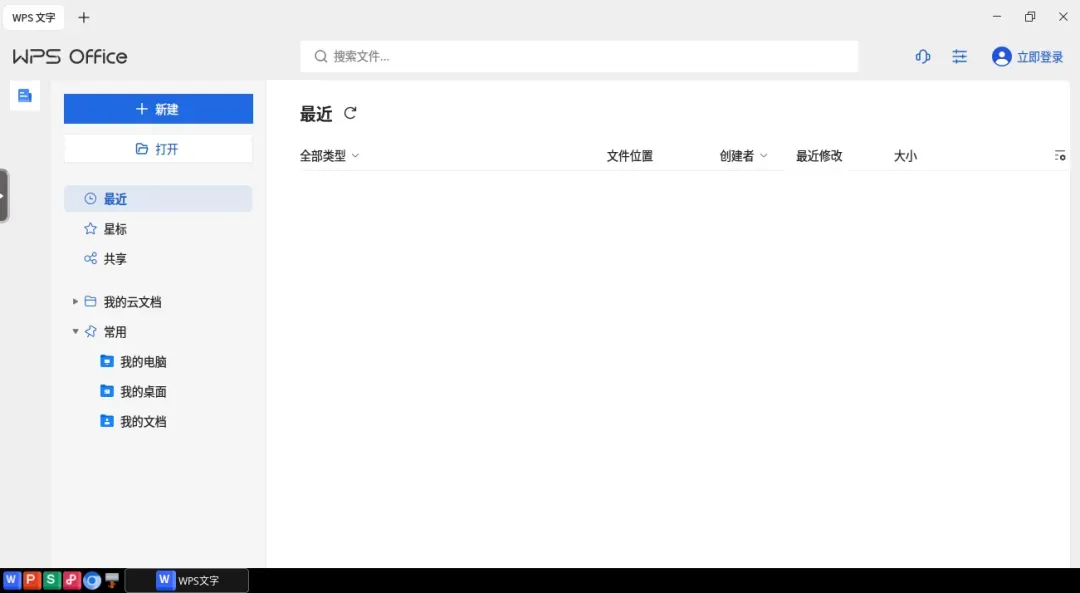Image resolution: width=1080 pixels, height=593 pixels.
Task: Click the blue folder icon for 我的桌面
Action: click(x=107, y=391)
